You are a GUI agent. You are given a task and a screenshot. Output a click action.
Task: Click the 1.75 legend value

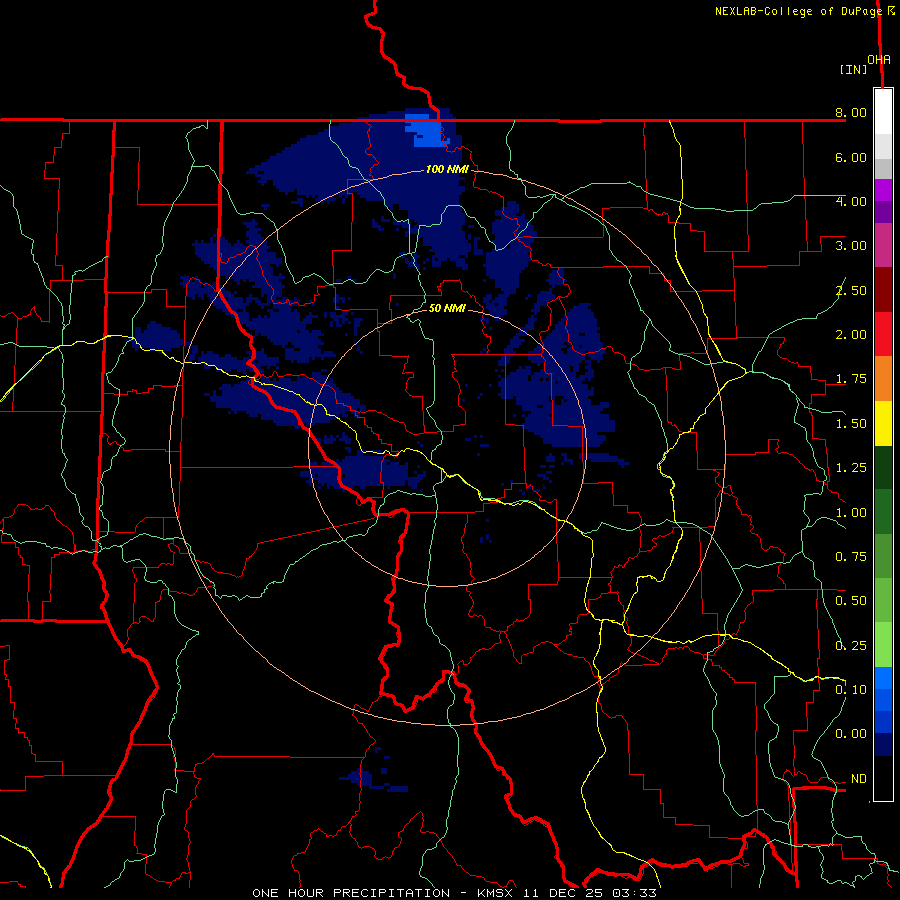851,379
